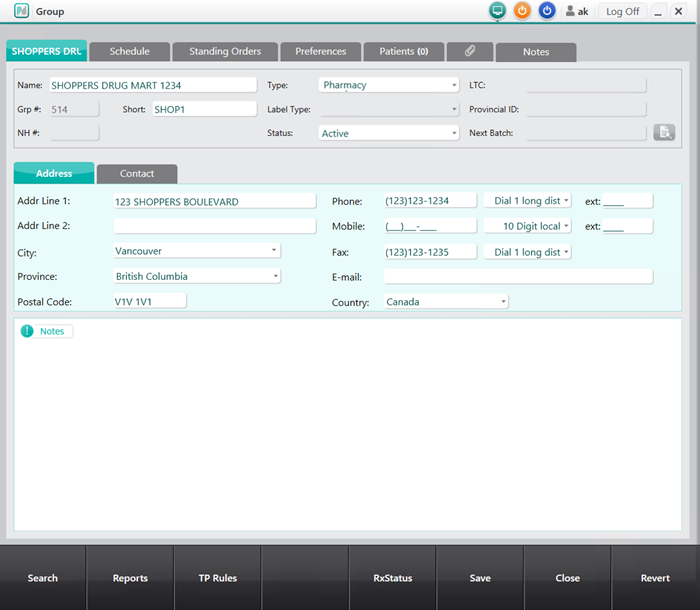The image size is (700, 610).
Task: Click the Log Off button
Action: click(622, 12)
